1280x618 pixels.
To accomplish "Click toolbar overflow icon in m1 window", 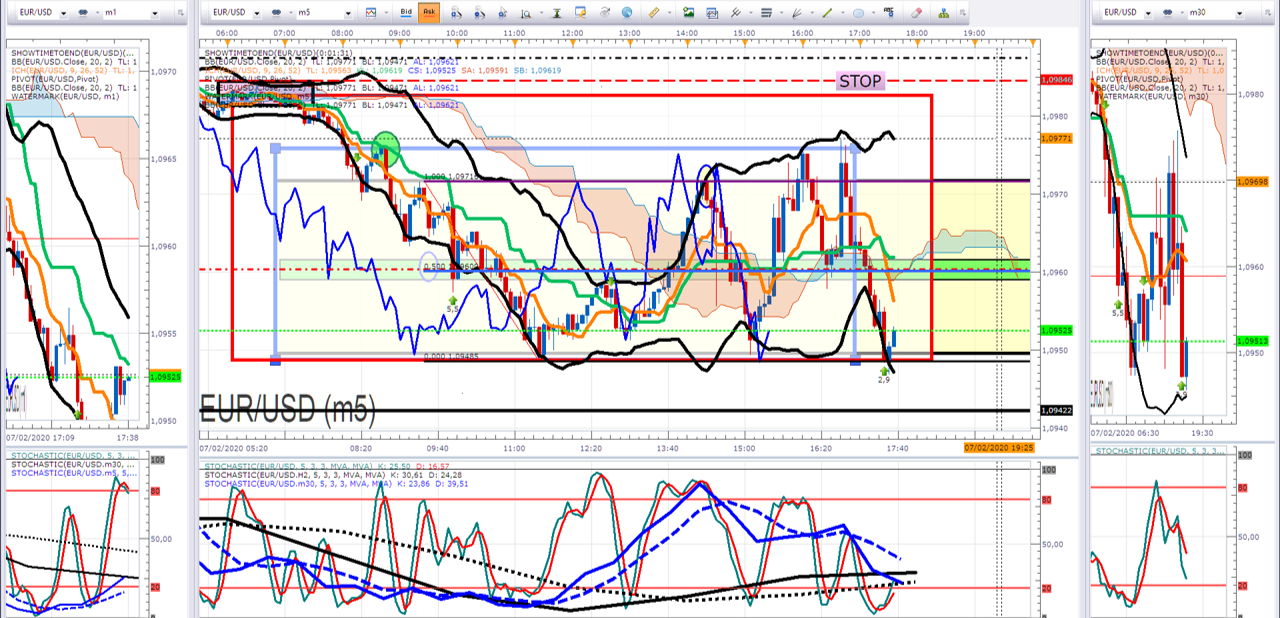I will point(180,13).
